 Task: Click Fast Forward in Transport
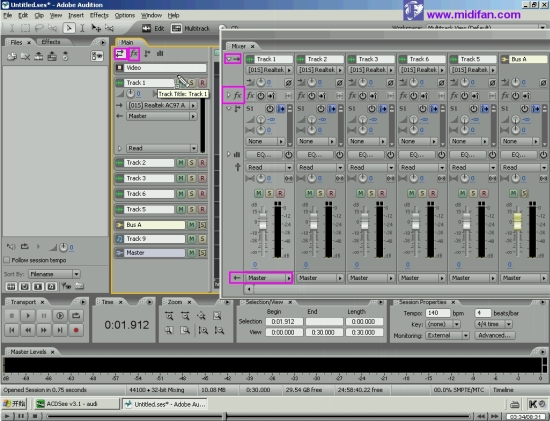44,330
